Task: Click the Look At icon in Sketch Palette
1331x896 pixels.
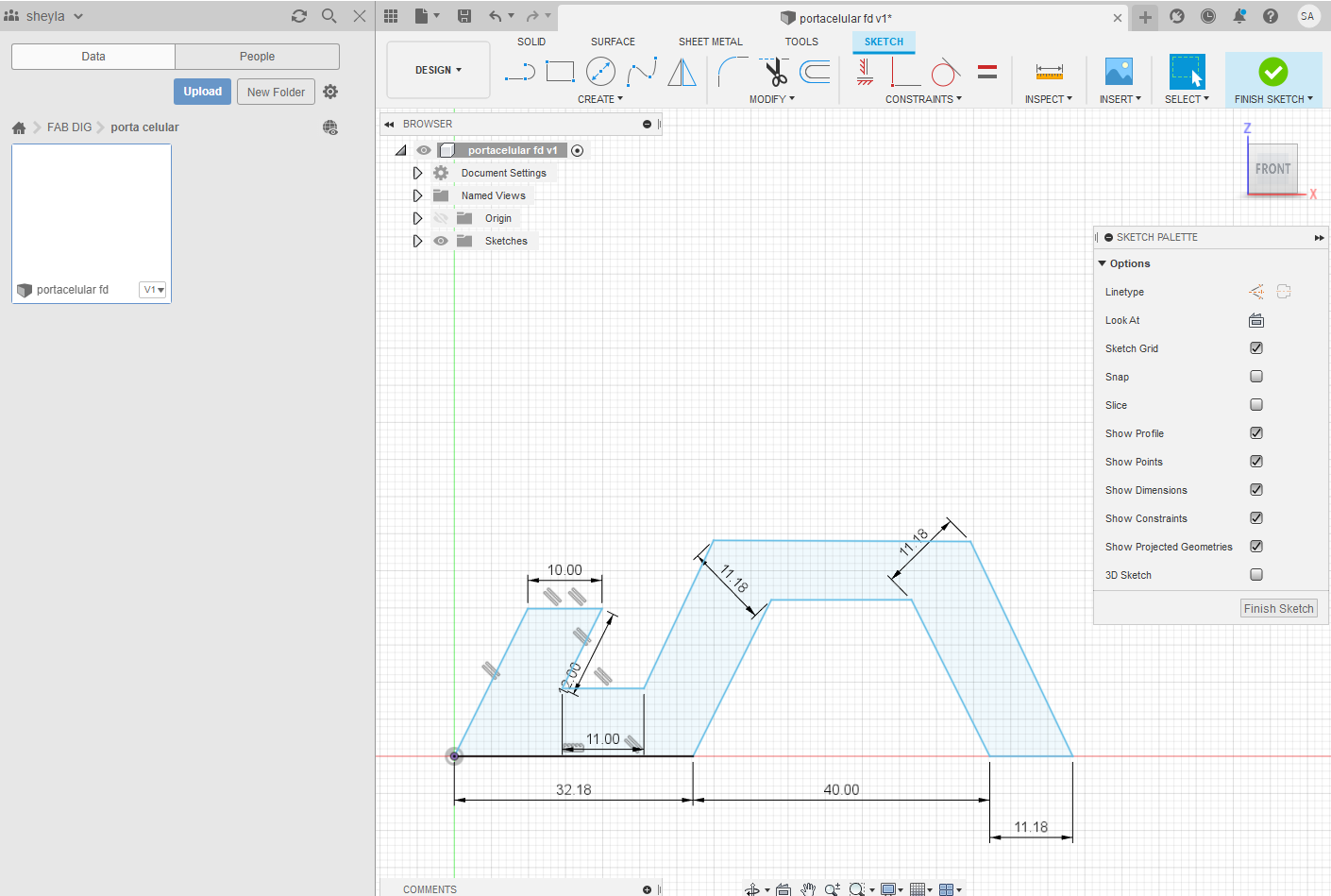Action: pyautogui.click(x=1256, y=320)
